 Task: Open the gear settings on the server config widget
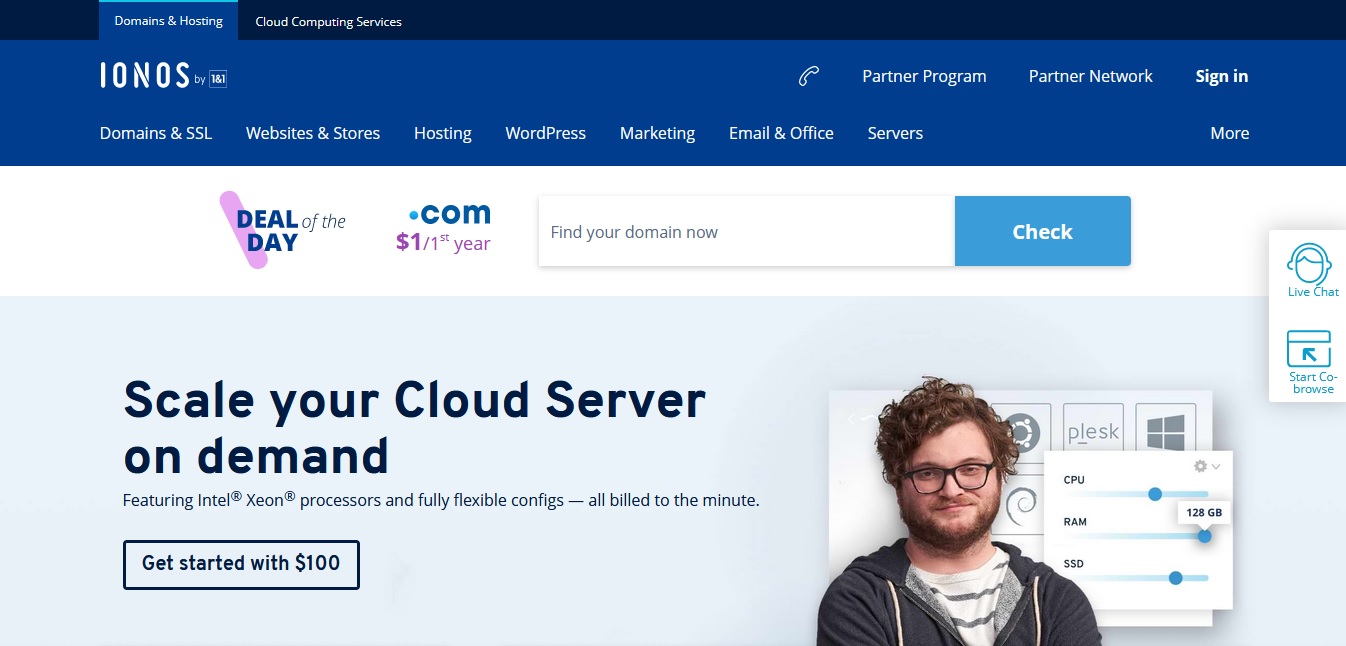coord(1198,466)
